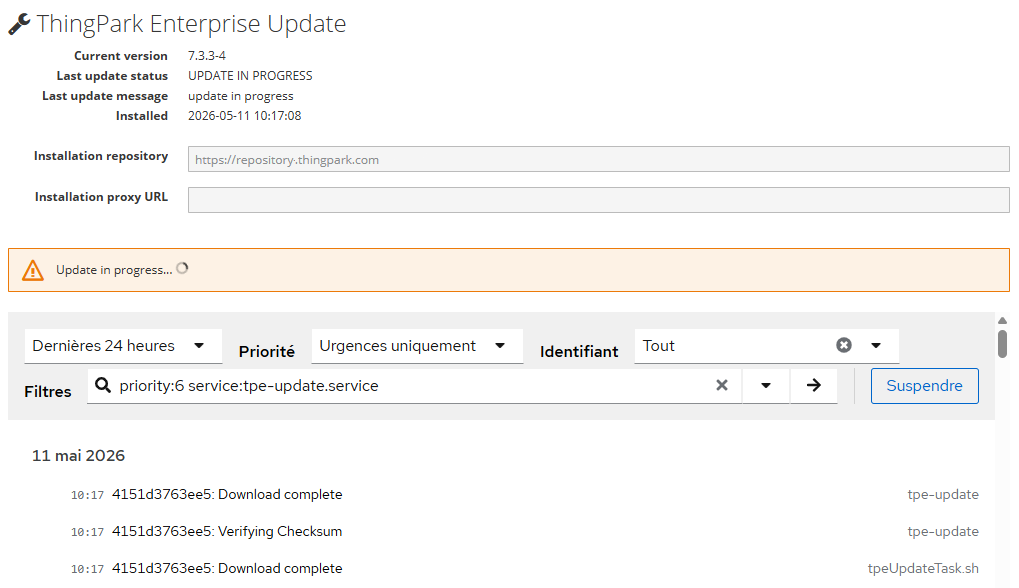Image resolution: width=1019 pixels, height=588 pixels.
Task: Clear the filter text with the X
Action: click(721, 385)
